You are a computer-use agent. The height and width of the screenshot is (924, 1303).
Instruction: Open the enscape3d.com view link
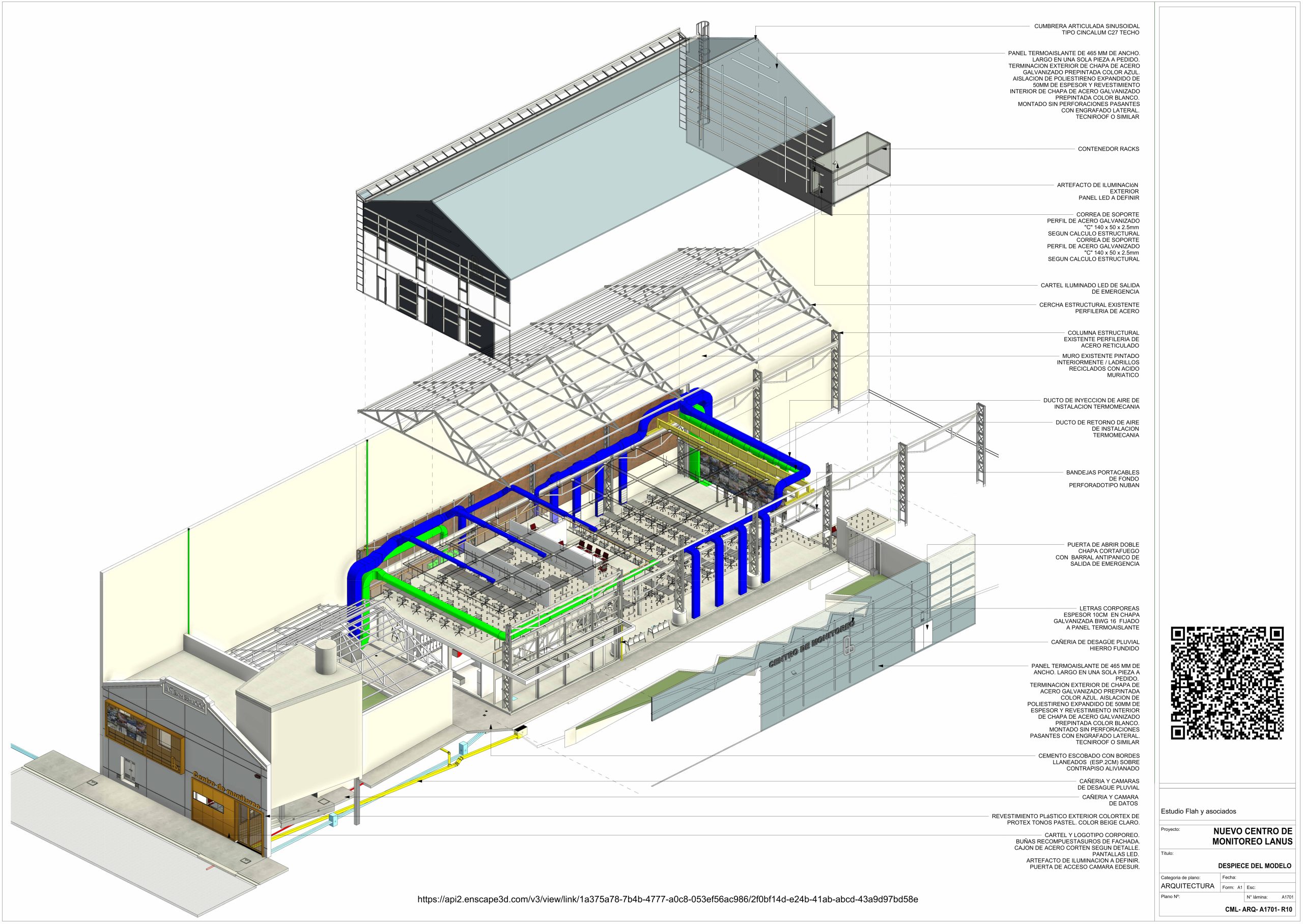tap(668, 900)
